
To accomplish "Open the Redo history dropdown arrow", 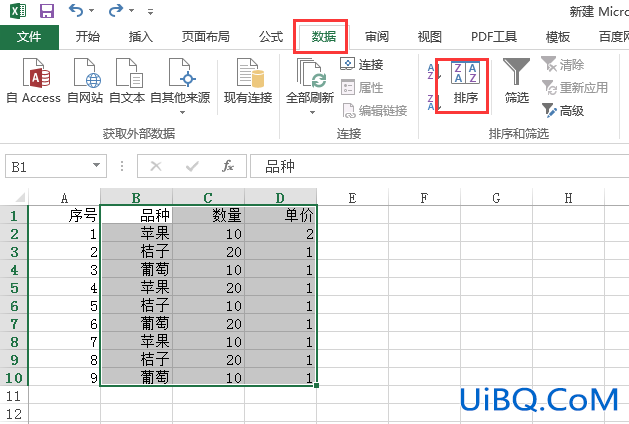I will 132,11.
